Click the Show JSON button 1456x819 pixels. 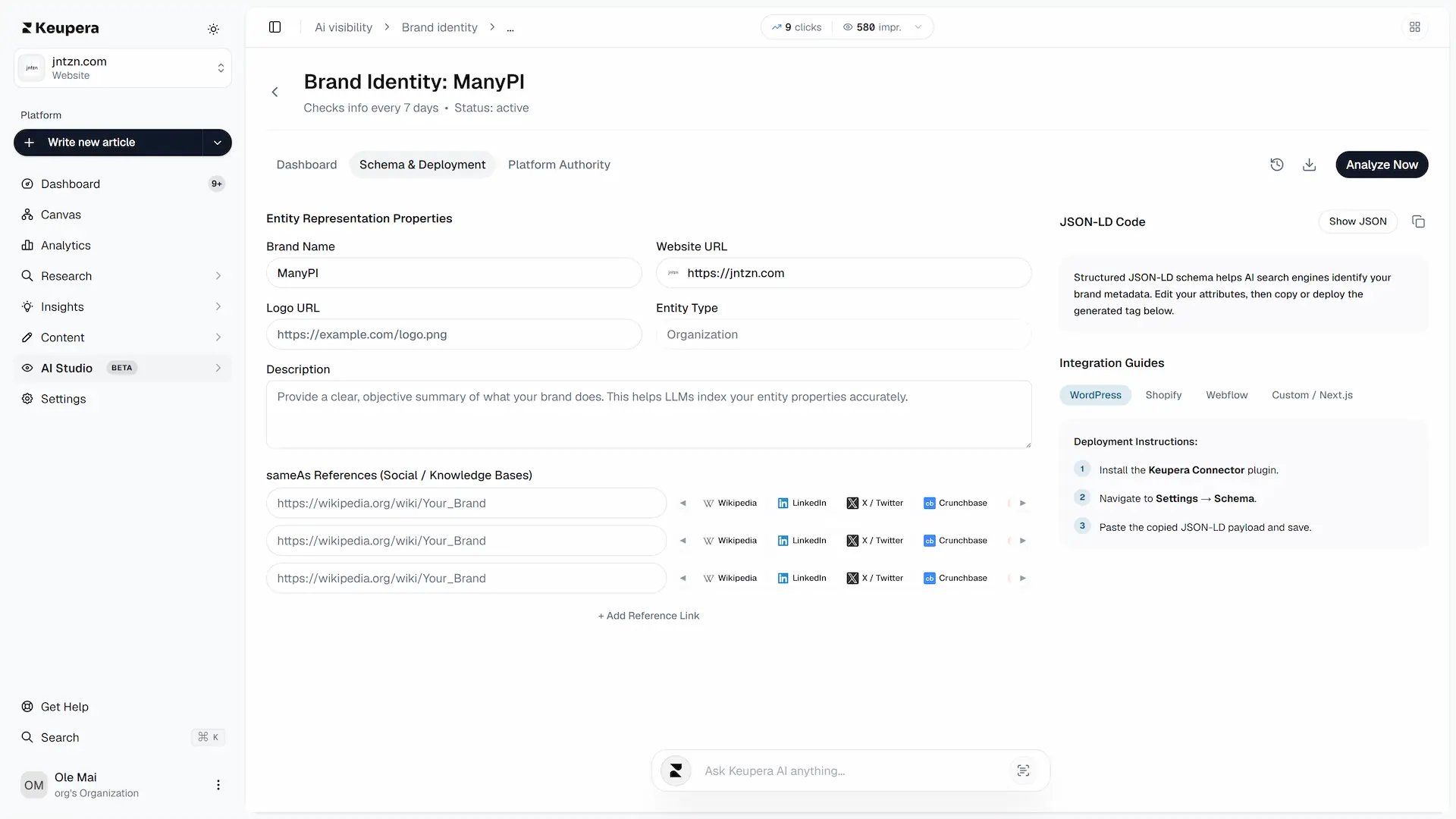pos(1357,221)
